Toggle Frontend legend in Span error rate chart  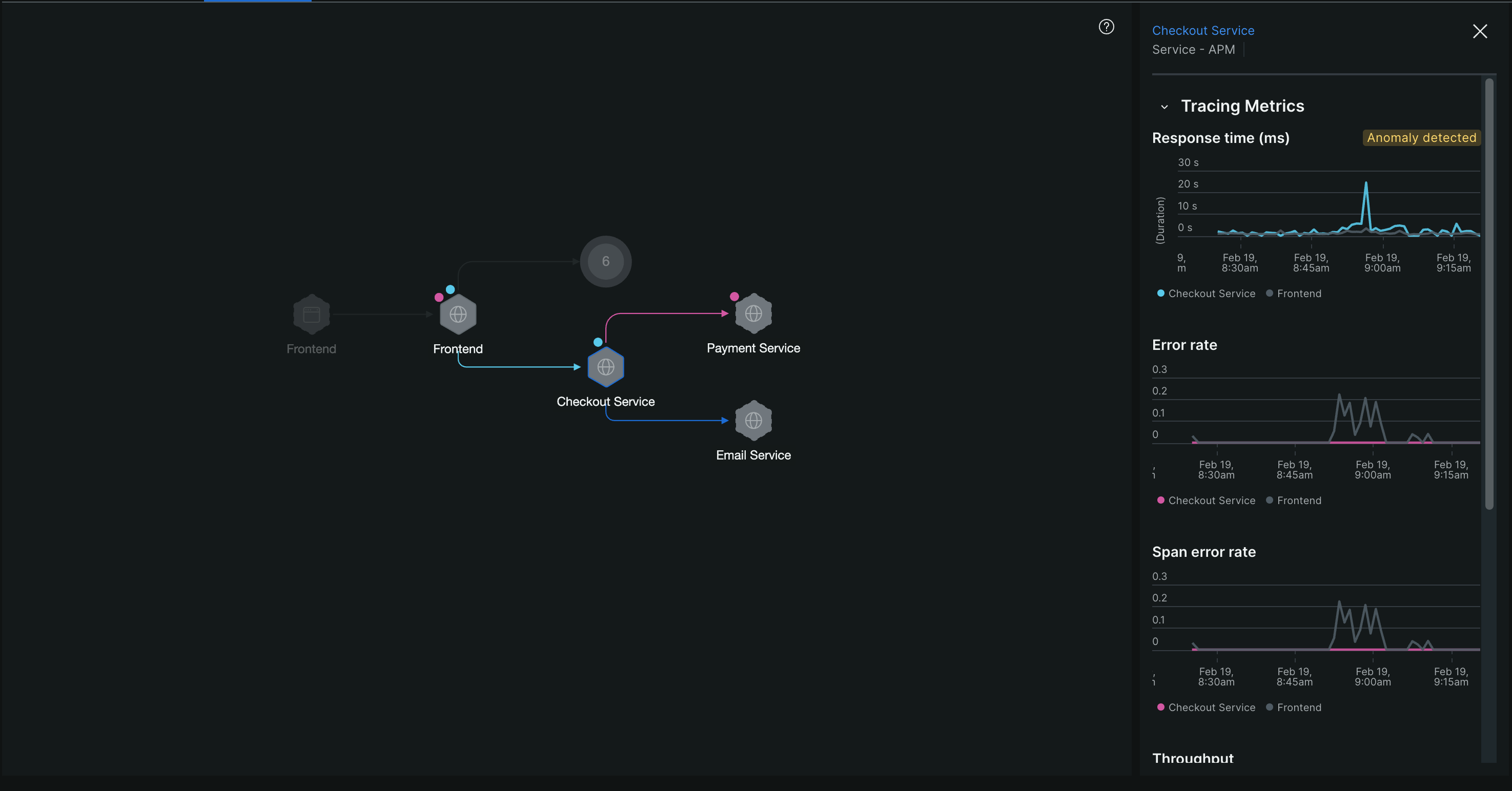point(1294,707)
